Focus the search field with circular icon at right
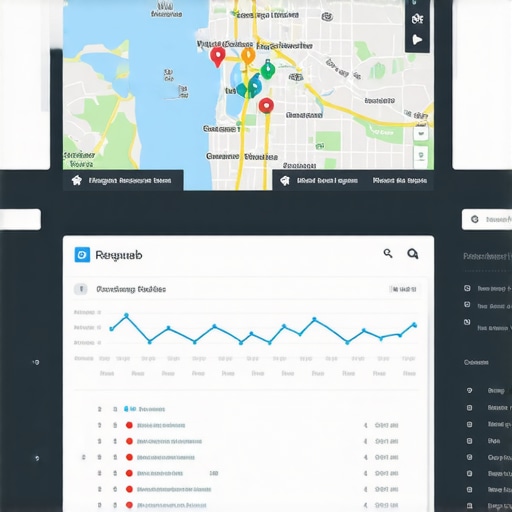Image resolution: width=512 pixels, height=512 pixels. click(487, 219)
